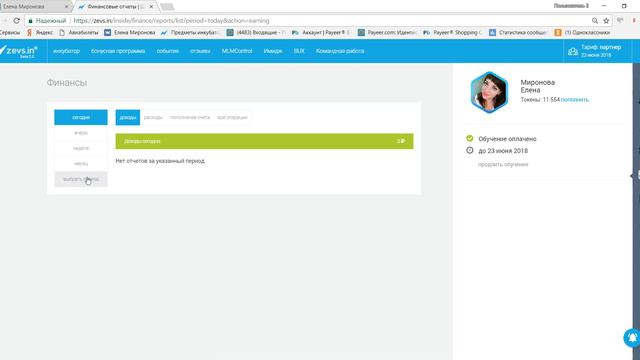
Task: Open the BUX menu item
Action: pyautogui.click(x=299, y=51)
